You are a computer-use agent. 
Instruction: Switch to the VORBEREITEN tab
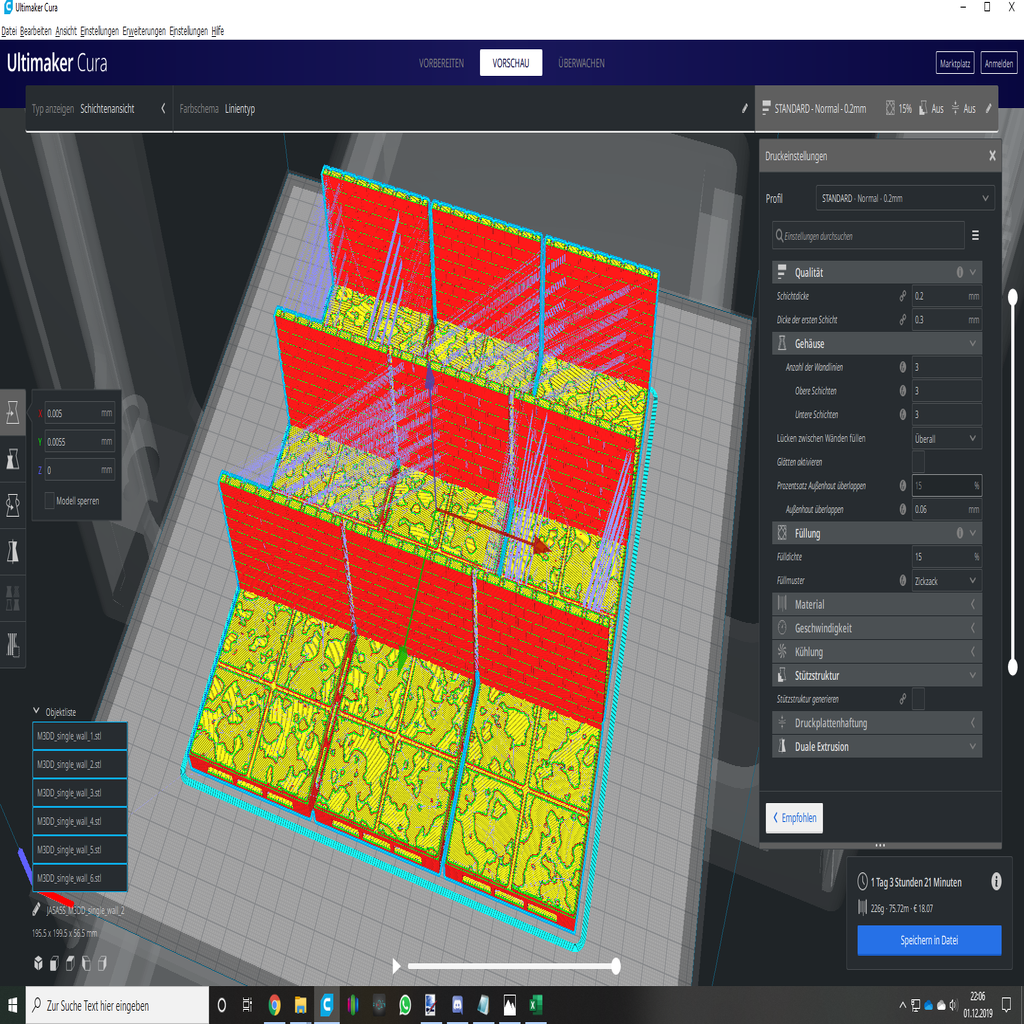click(x=441, y=63)
